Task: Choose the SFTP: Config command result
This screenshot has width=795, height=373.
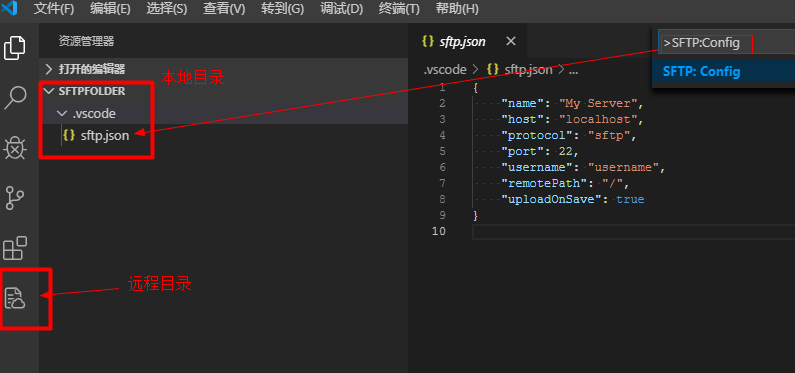Action: point(723,72)
